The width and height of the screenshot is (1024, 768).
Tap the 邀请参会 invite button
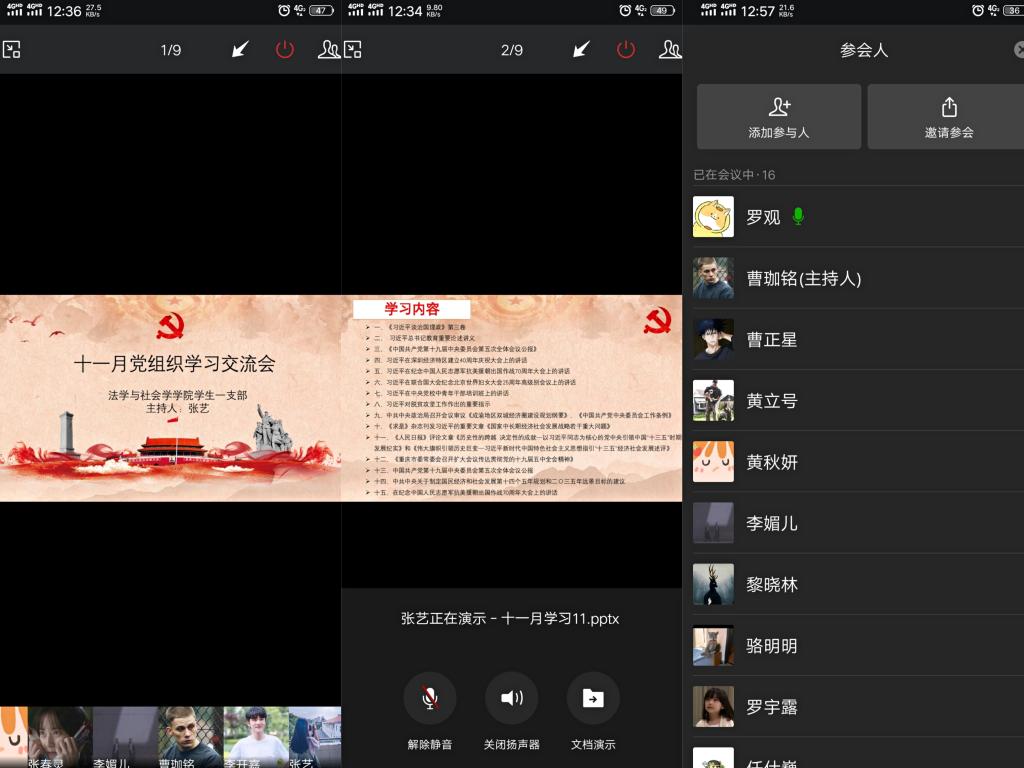(x=948, y=117)
